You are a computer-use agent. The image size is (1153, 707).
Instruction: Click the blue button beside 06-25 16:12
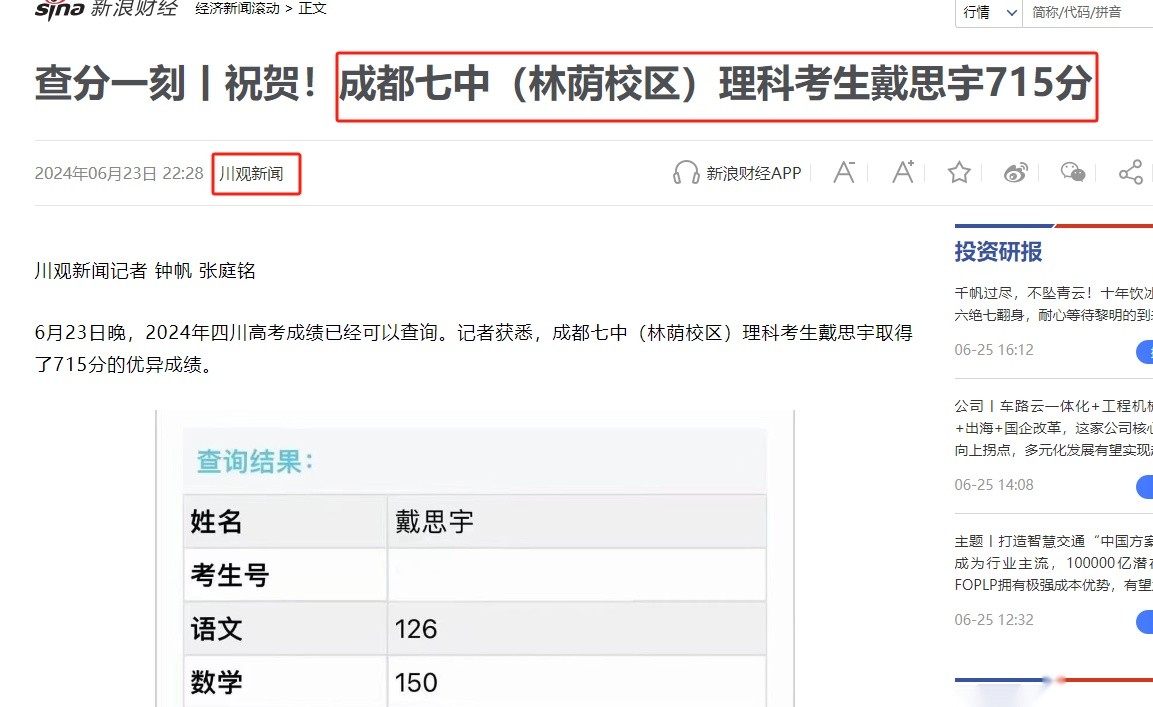(x=1144, y=351)
